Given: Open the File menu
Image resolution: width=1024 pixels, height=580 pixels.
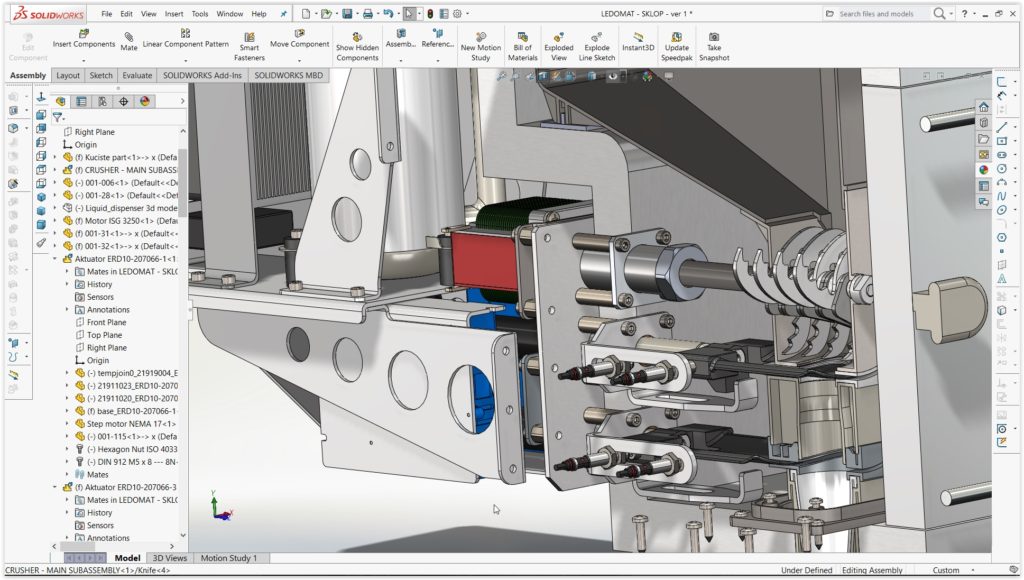Looking at the screenshot, I should (106, 14).
